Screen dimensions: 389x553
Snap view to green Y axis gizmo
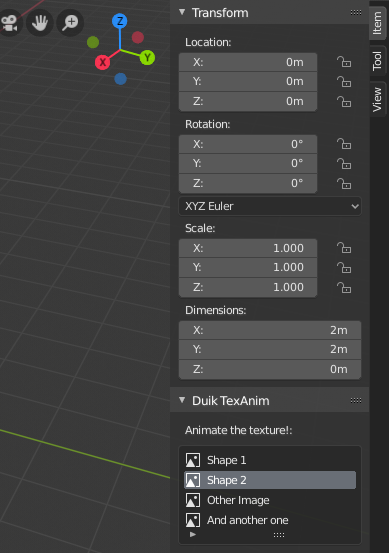pyautogui.click(x=147, y=57)
